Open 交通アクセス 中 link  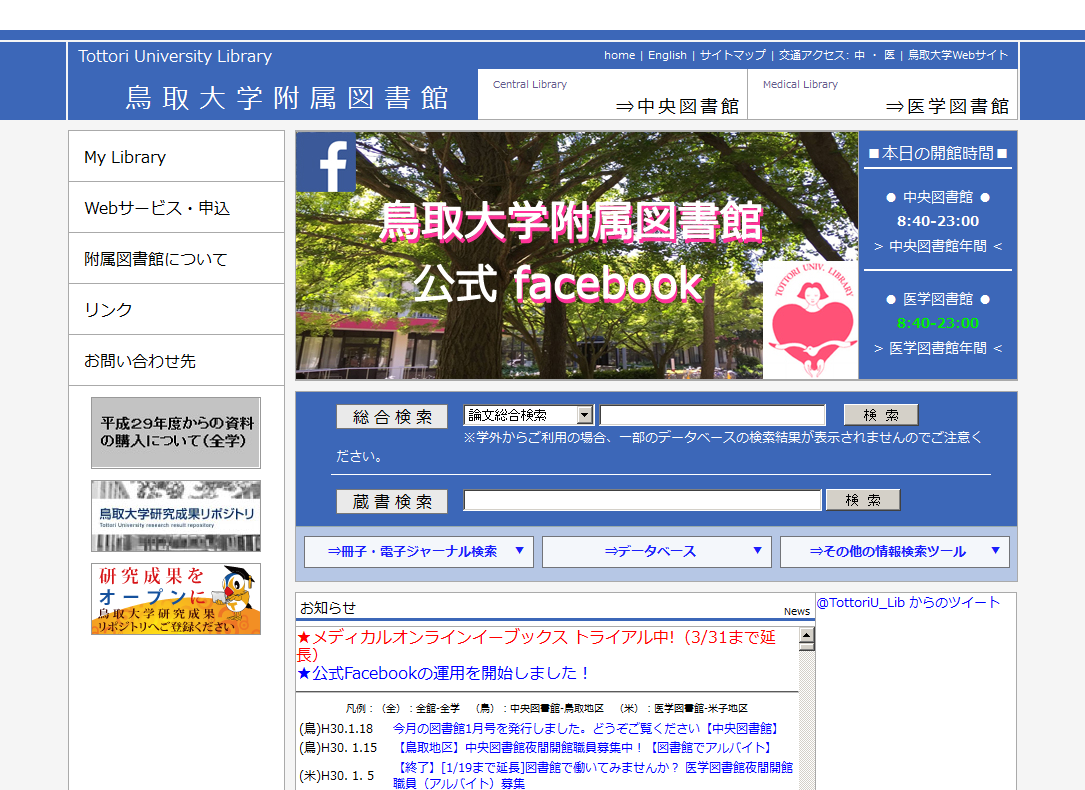pyautogui.click(x=859, y=55)
